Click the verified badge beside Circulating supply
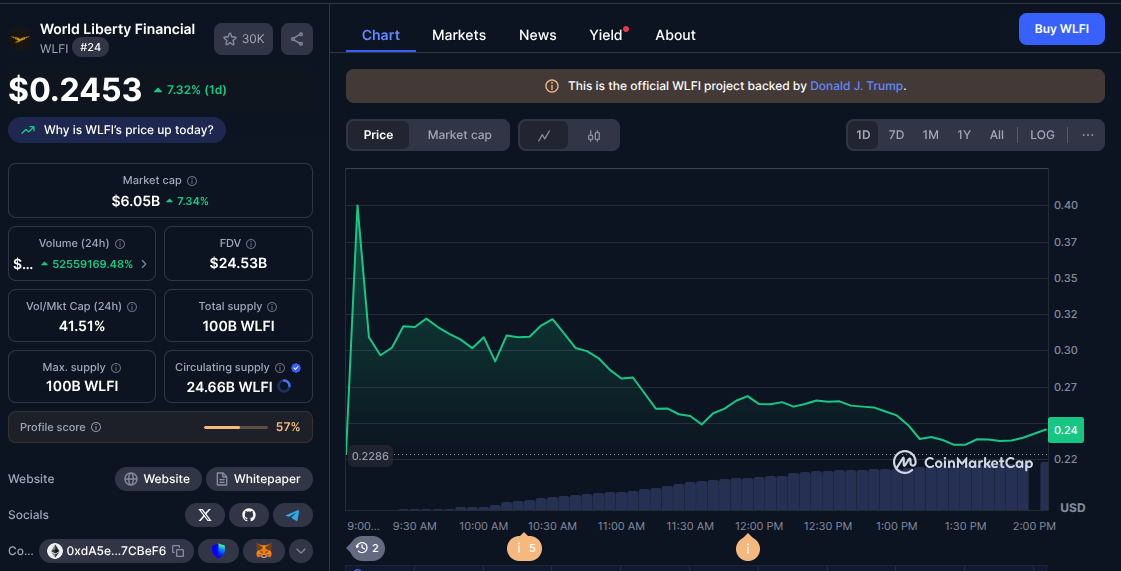Screen dimensions: 1121x571 tap(296, 368)
